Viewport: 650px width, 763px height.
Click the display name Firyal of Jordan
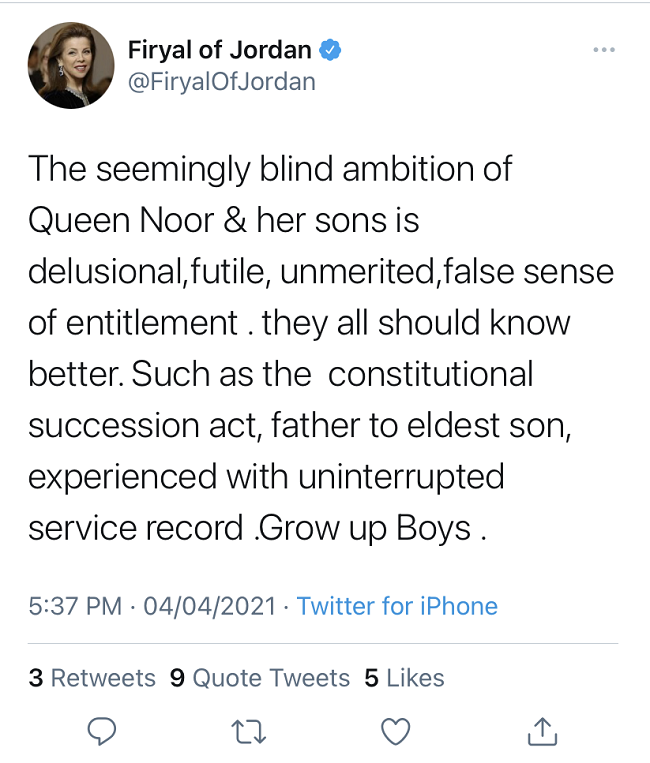pyautogui.click(x=219, y=50)
